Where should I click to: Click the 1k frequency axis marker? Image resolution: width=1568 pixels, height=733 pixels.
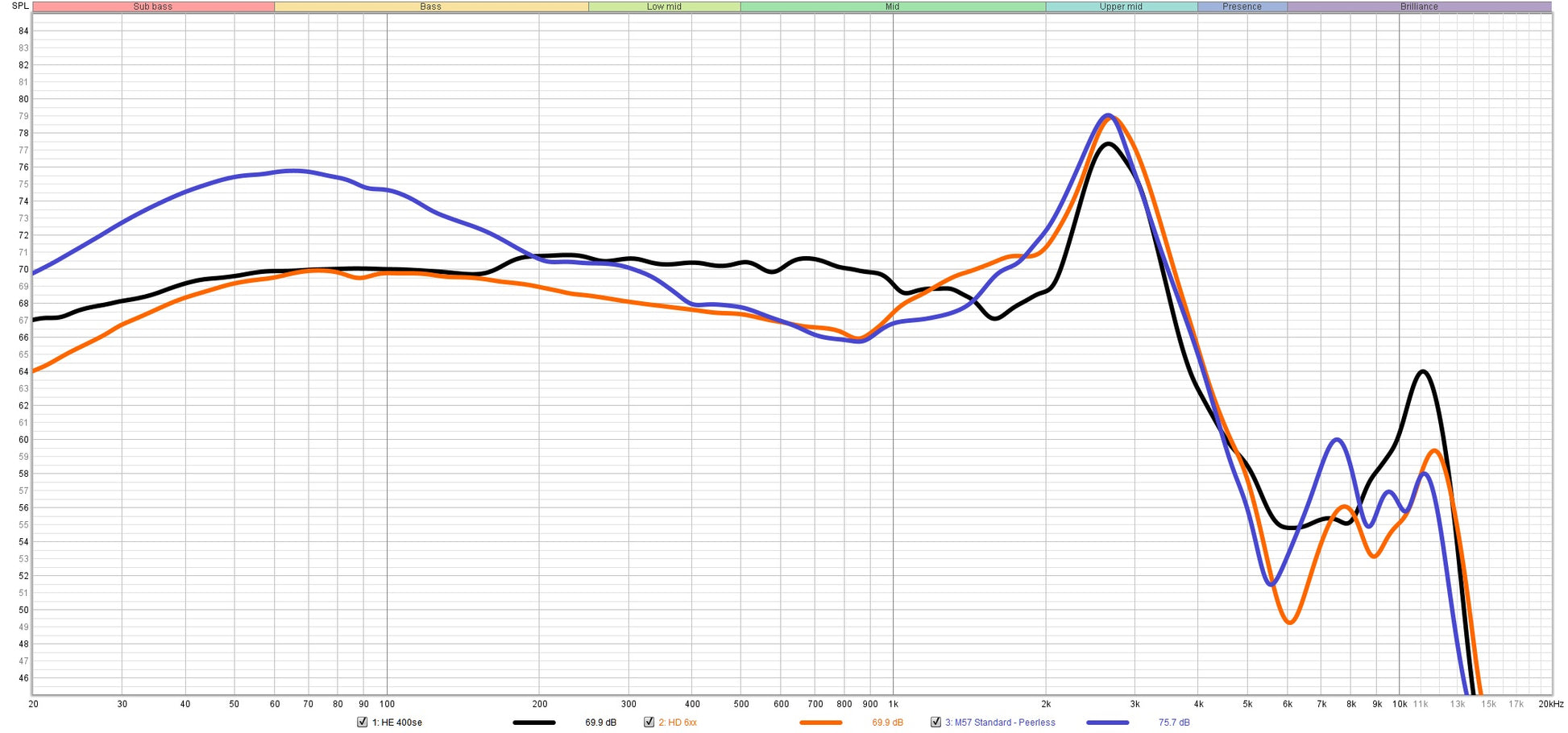(x=893, y=704)
